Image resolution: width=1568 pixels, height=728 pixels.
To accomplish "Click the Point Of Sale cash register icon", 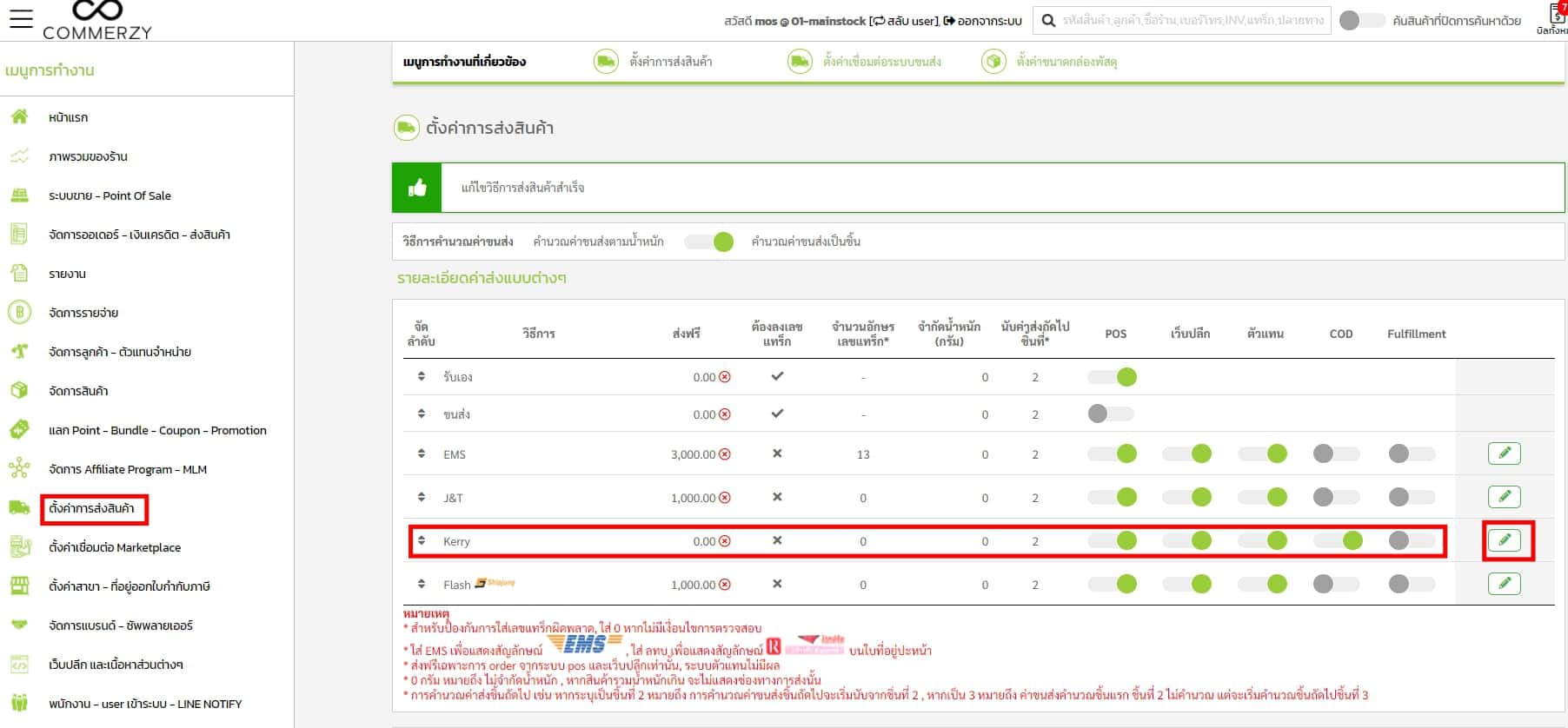I will (x=19, y=195).
